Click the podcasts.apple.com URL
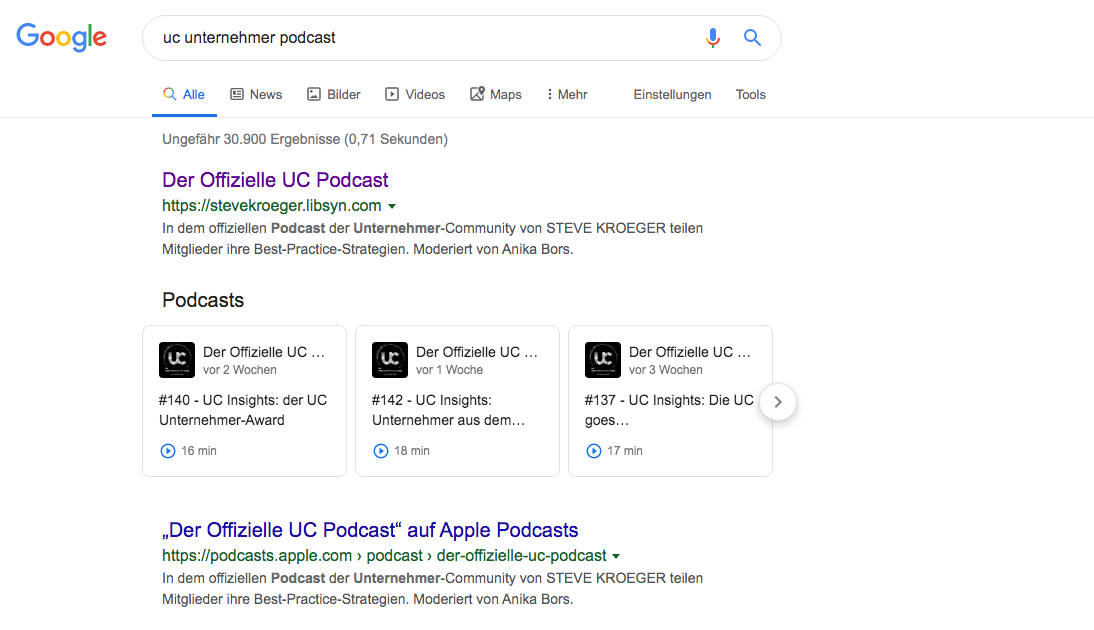1094x630 pixels. click(x=384, y=556)
